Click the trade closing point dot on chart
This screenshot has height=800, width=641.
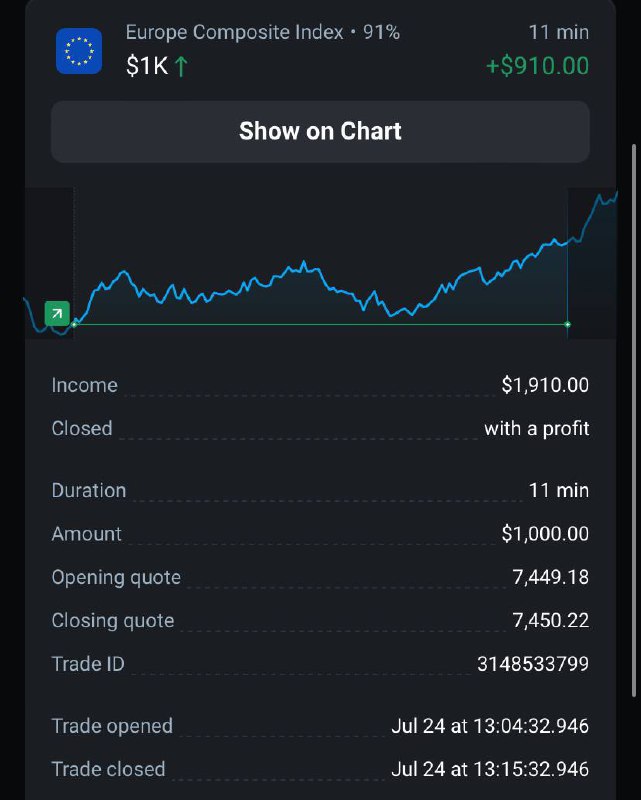coord(568,324)
